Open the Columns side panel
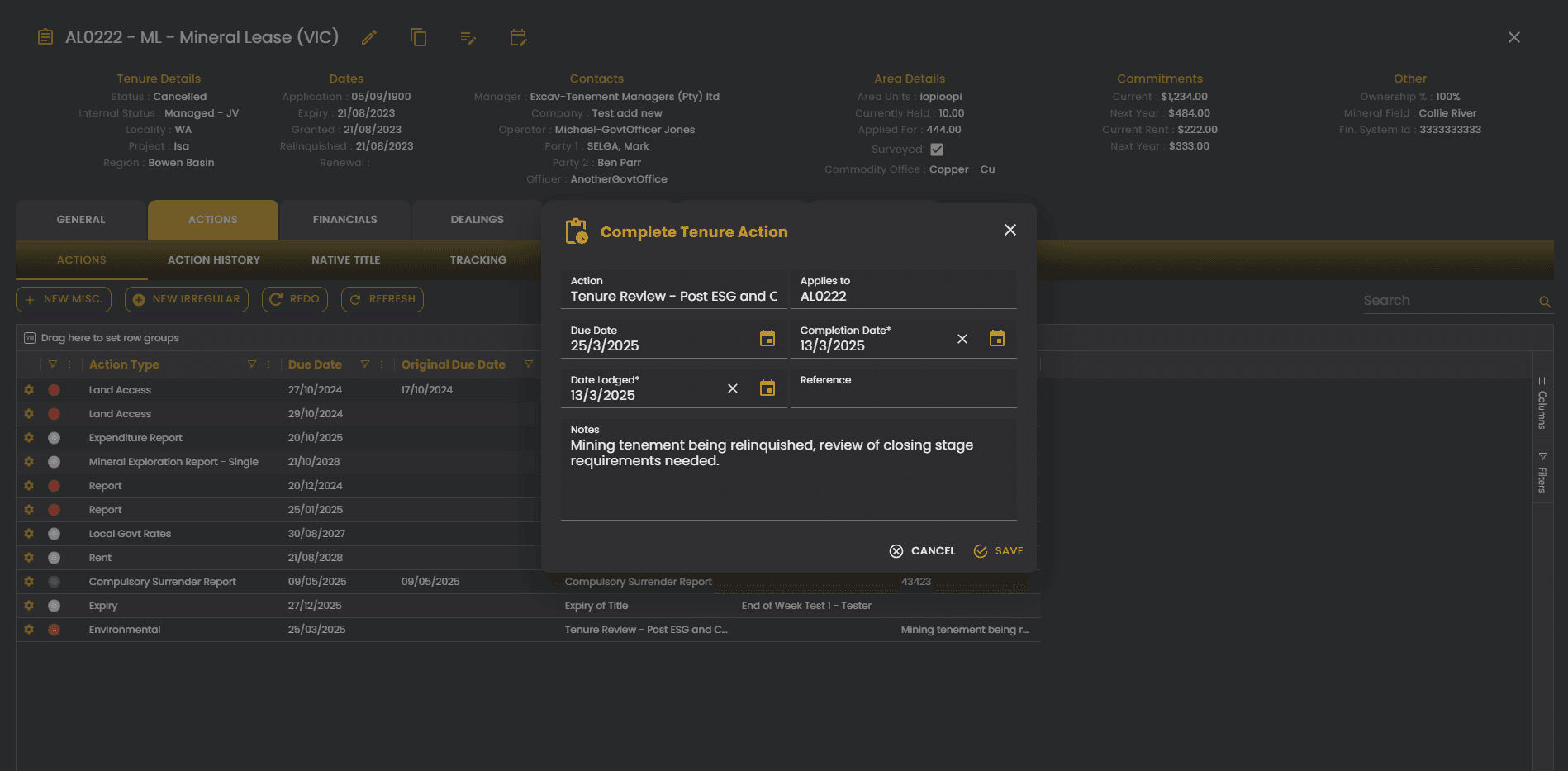 tap(1542, 403)
